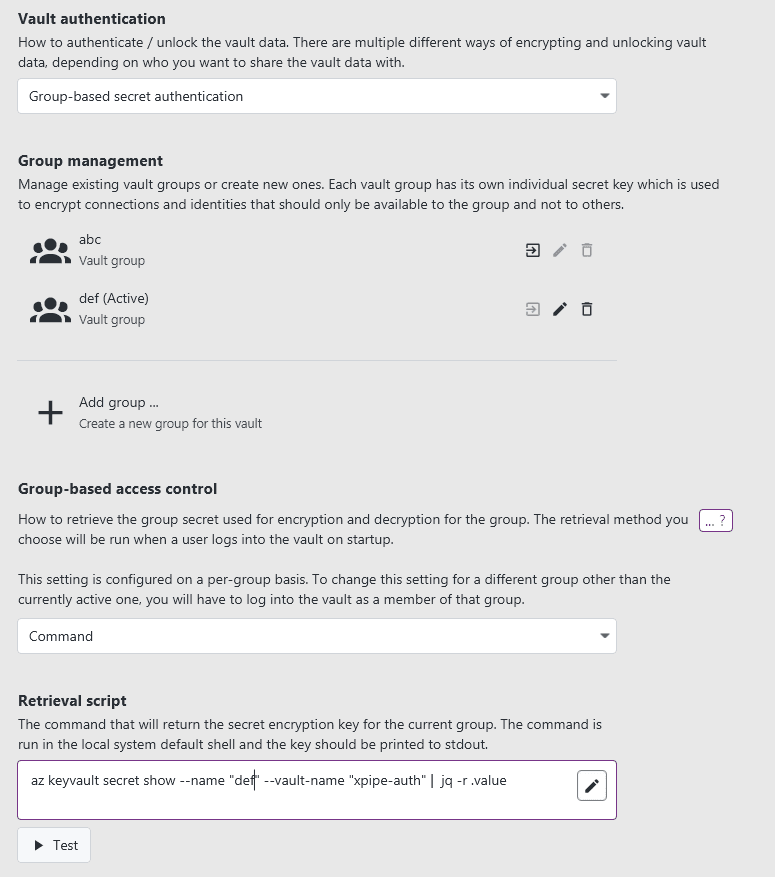This screenshot has width=775, height=877.
Task: Click the arrow on Group-based secret authentication
Action: [x=604, y=97]
